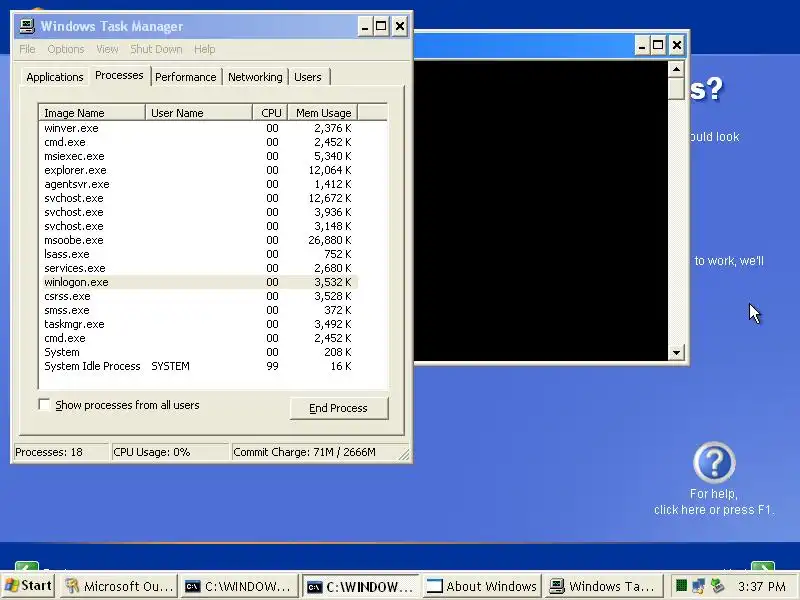Viewport: 800px width, 600px height.
Task: Open About Windows from the taskbar
Action: 481,586
